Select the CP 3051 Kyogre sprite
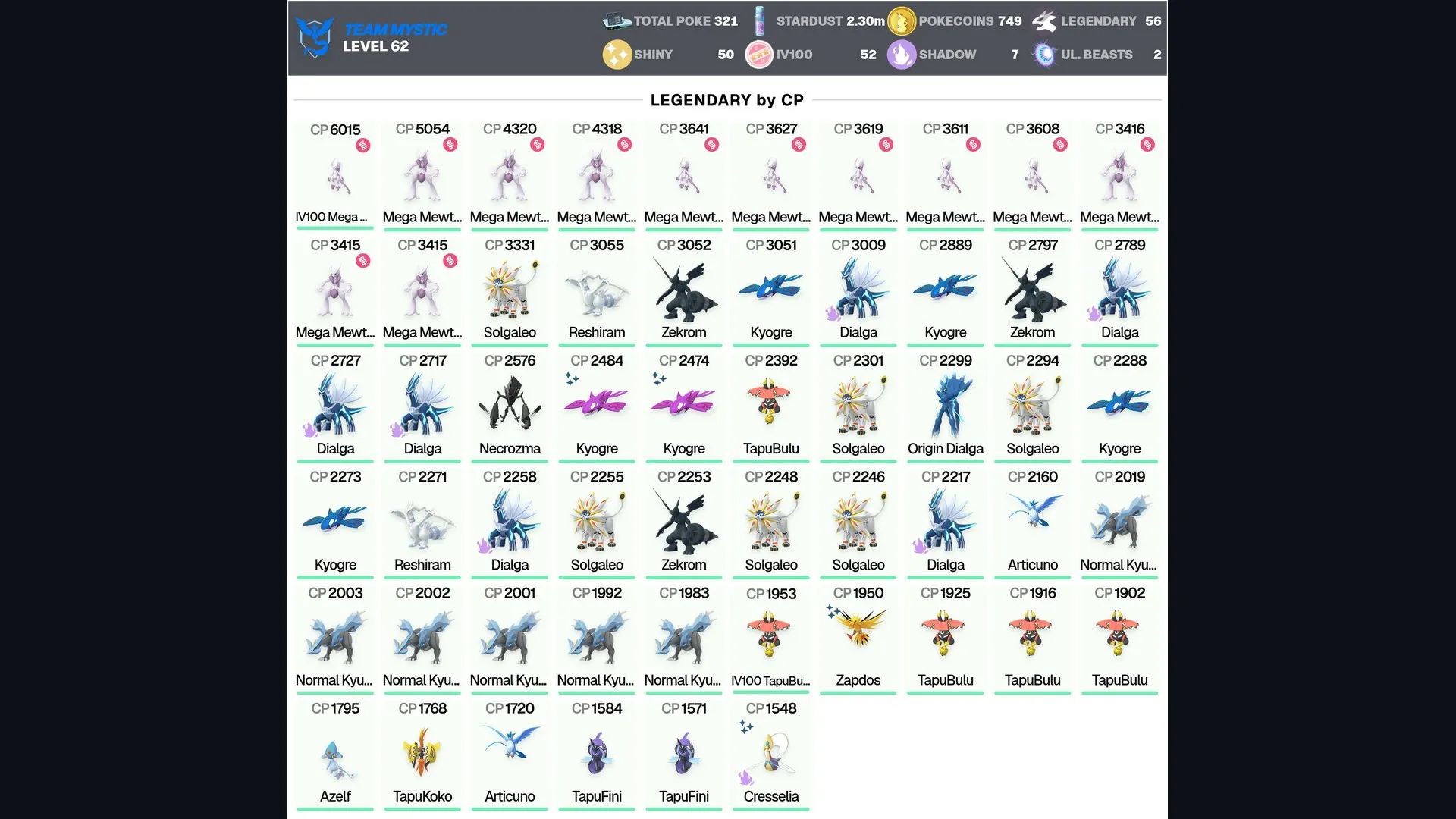This screenshot has height=819, width=1456. (x=771, y=288)
